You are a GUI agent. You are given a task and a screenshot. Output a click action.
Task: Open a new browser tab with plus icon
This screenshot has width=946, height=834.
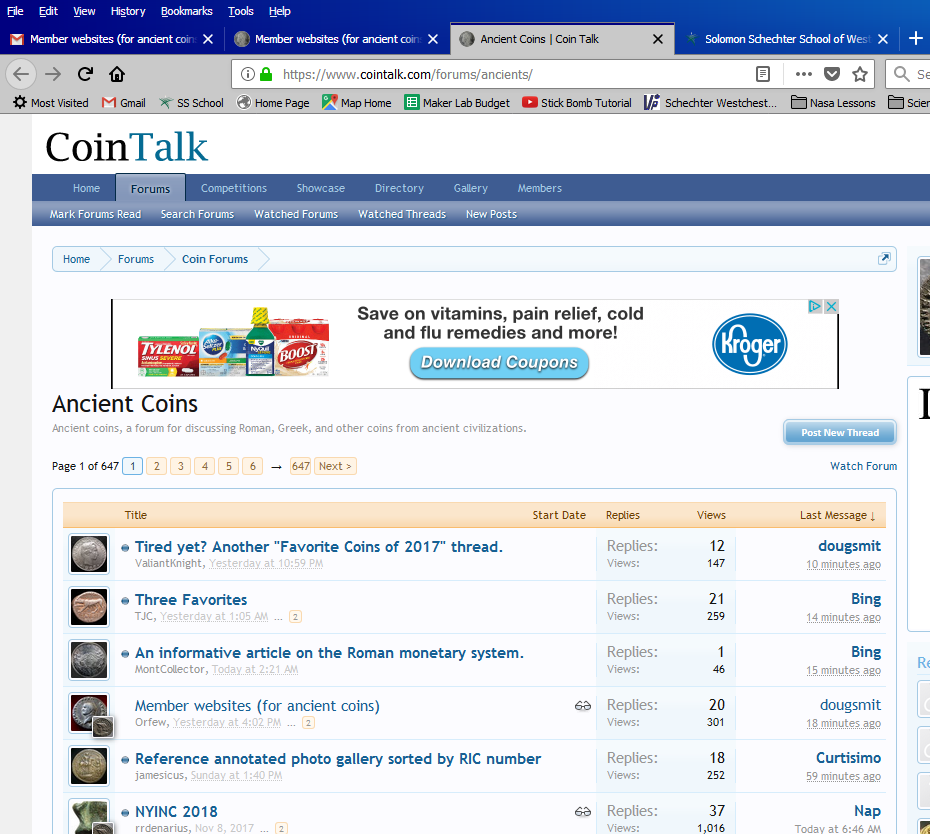click(x=916, y=39)
